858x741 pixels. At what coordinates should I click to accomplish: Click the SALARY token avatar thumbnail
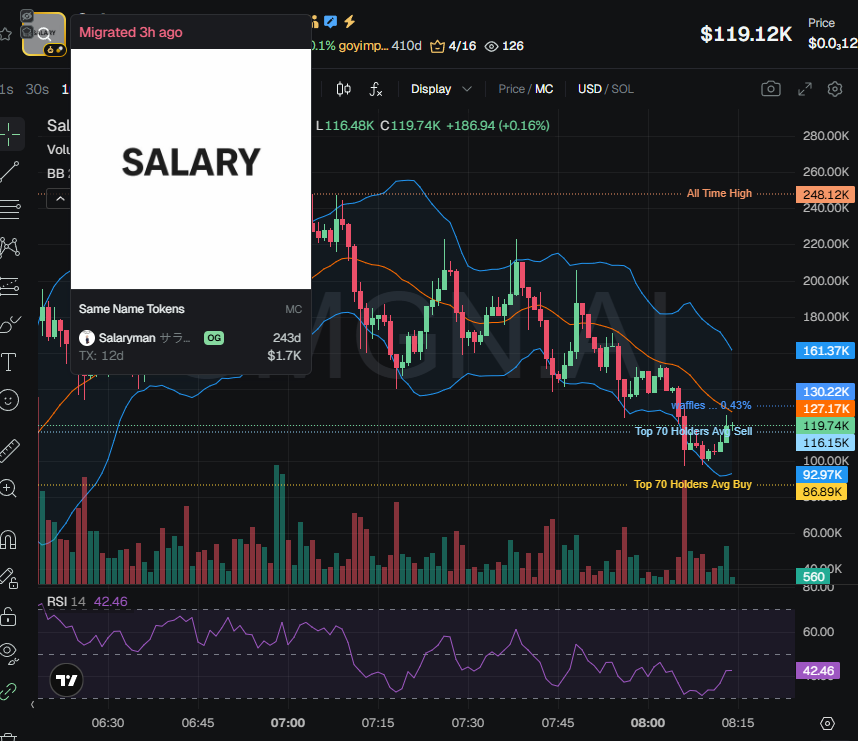click(44, 34)
